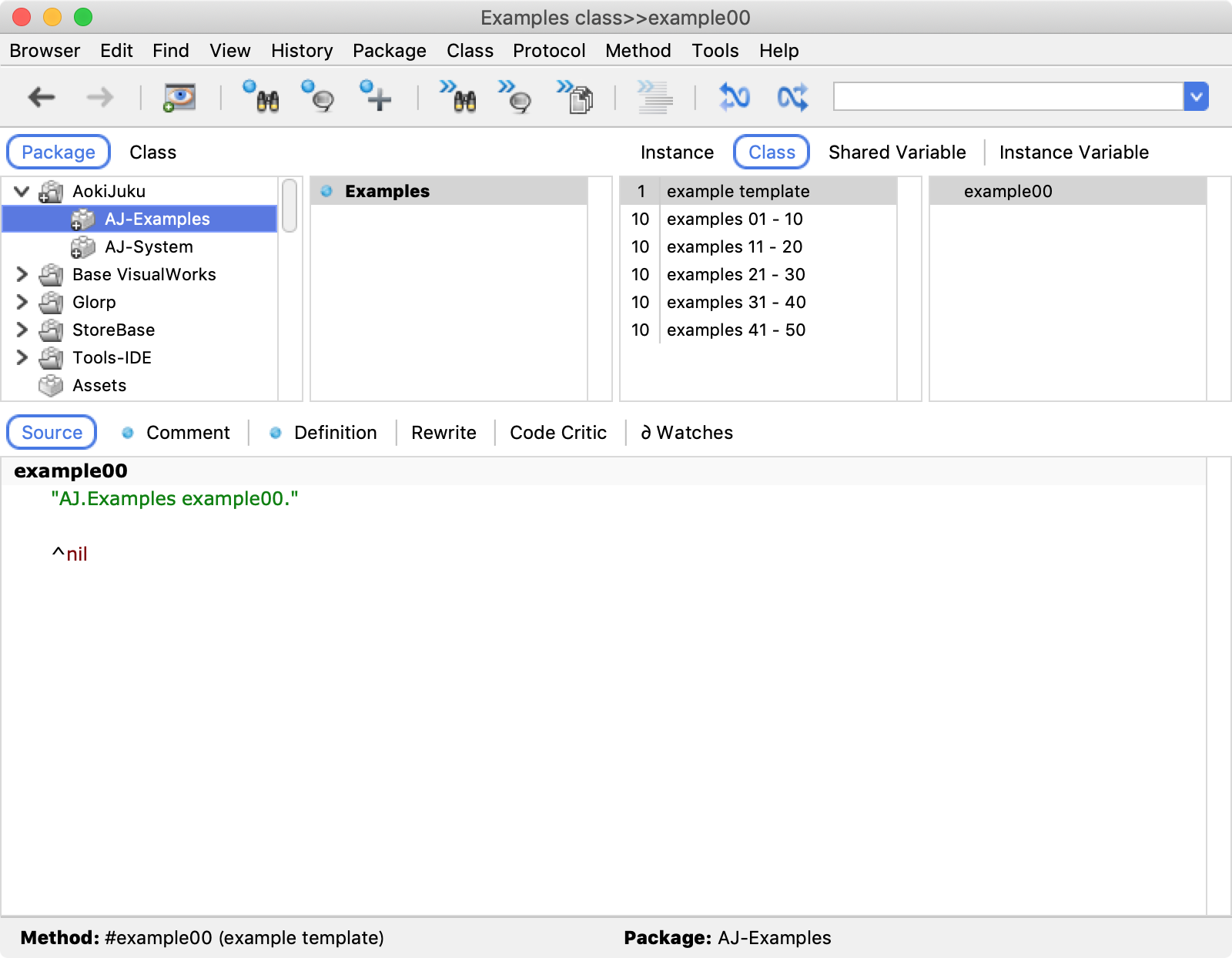
Task: Select the Examples class
Action: 449,191
